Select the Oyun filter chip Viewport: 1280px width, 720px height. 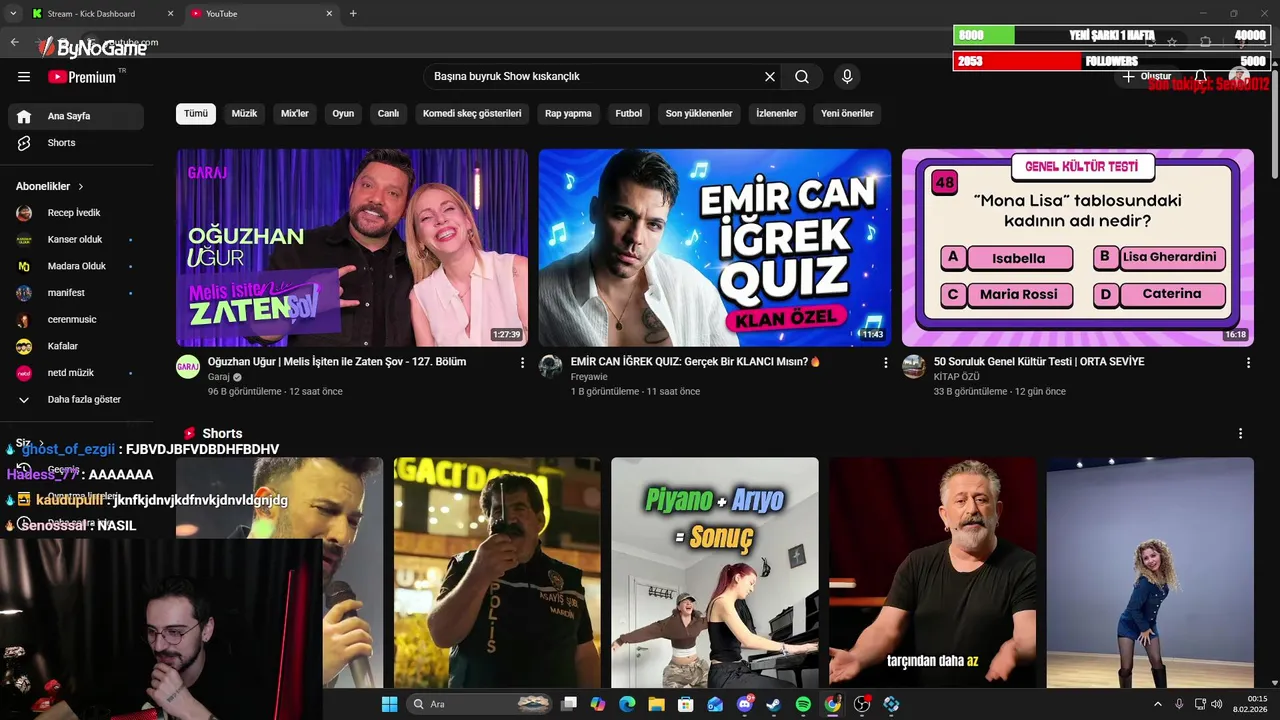pyautogui.click(x=344, y=114)
